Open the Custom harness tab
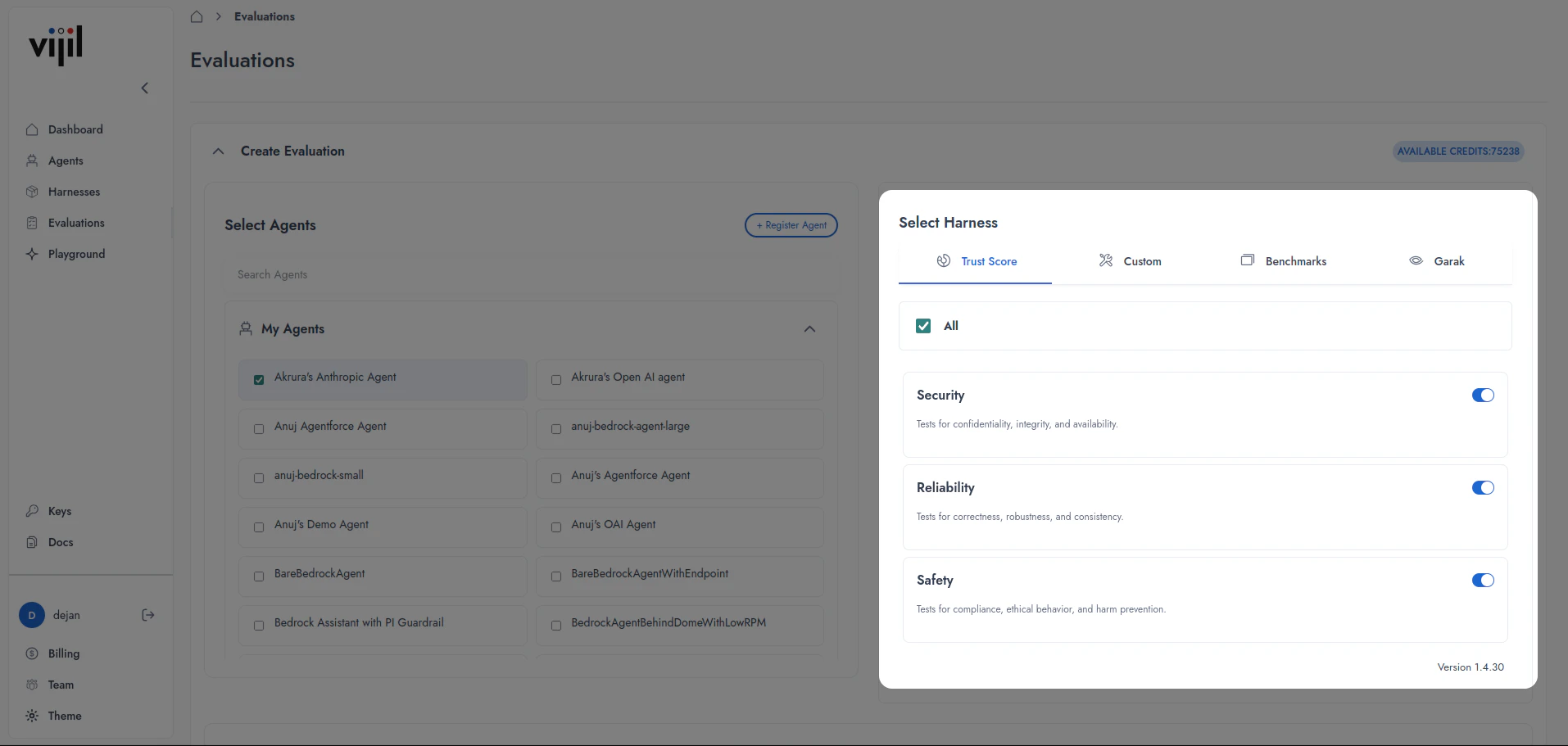1568x746 pixels. coord(1130,261)
